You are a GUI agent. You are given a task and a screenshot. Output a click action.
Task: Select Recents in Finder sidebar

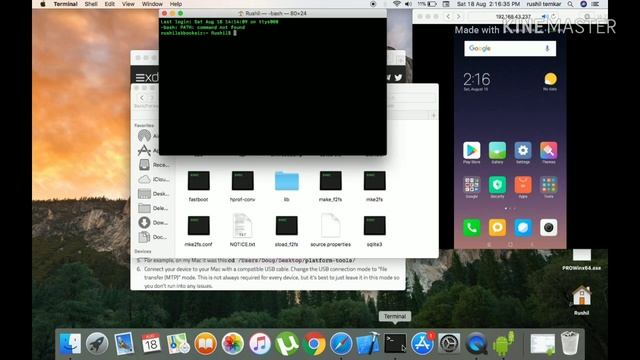coord(153,164)
